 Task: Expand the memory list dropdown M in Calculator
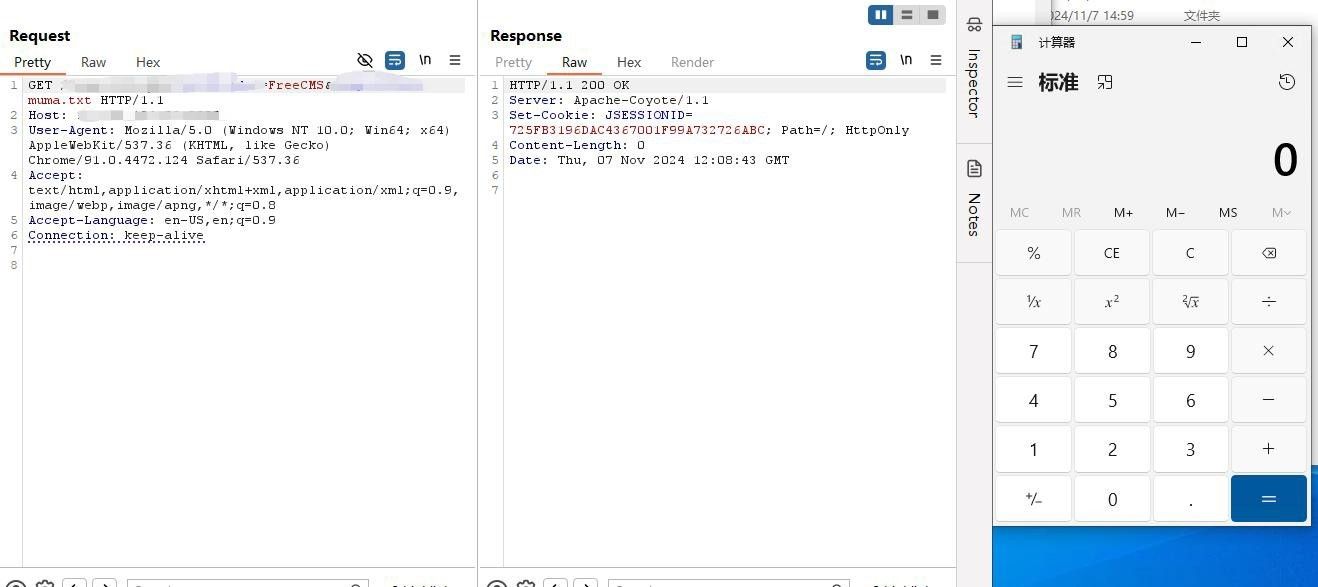tap(1281, 212)
